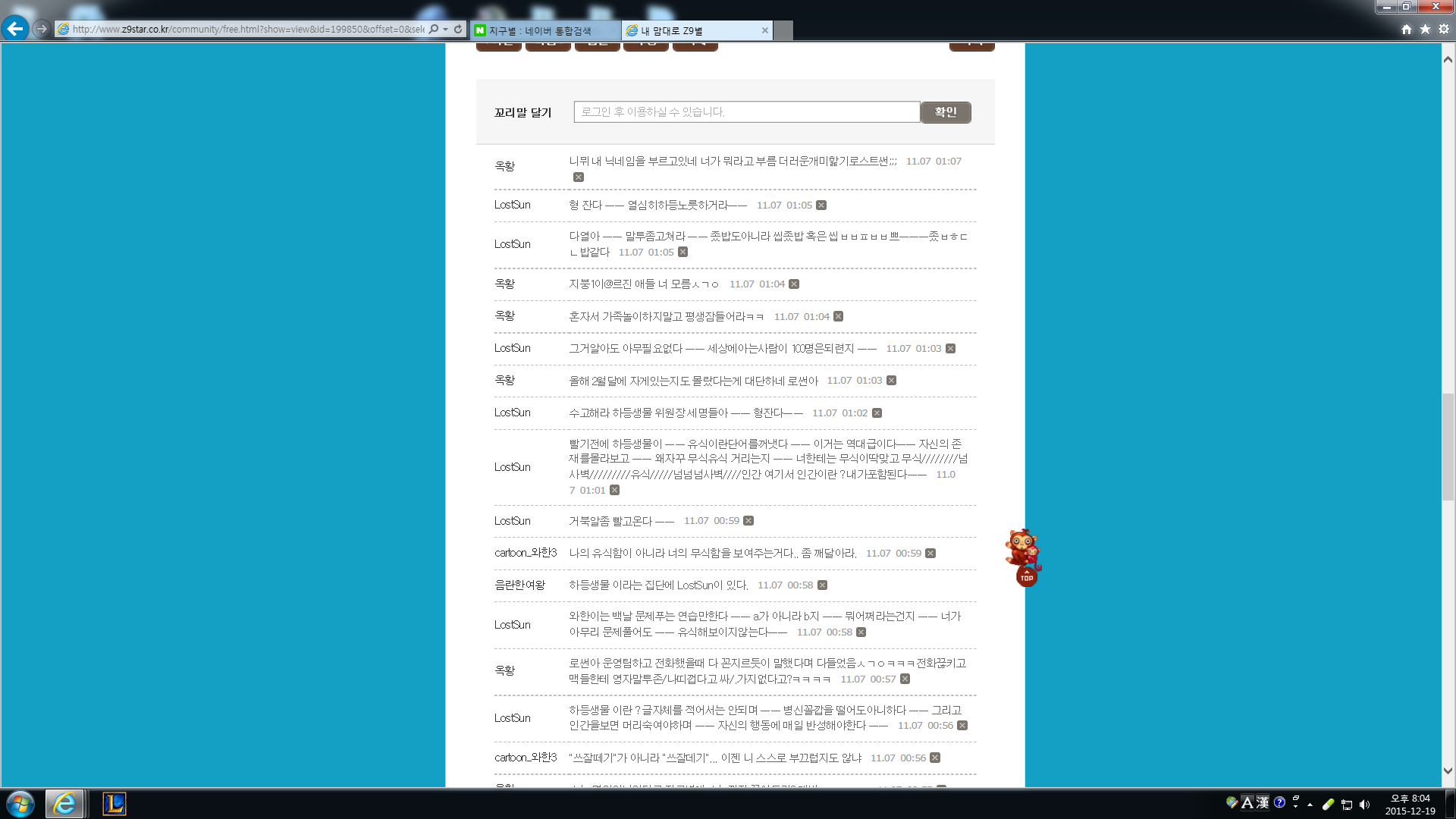Image resolution: width=1456 pixels, height=819 pixels.
Task: Click the Internet Explorer taskbar icon
Action: point(64,804)
